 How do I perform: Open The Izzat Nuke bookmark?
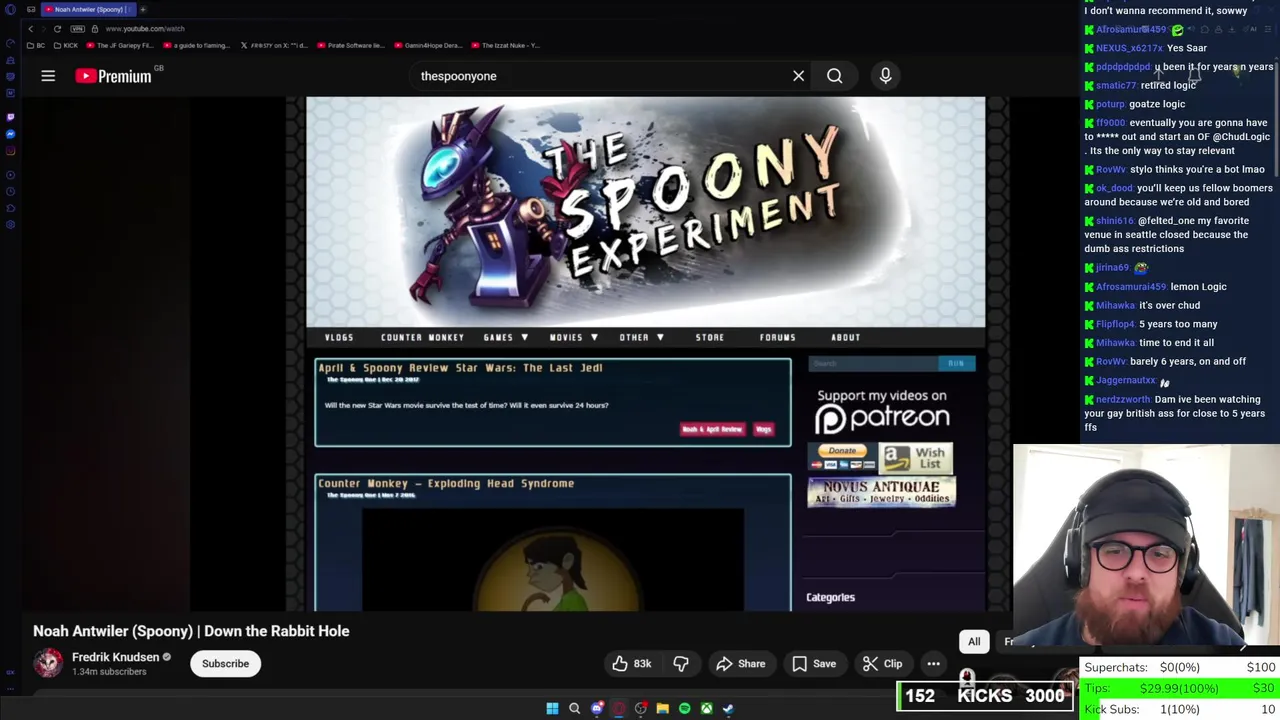[505, 46]
